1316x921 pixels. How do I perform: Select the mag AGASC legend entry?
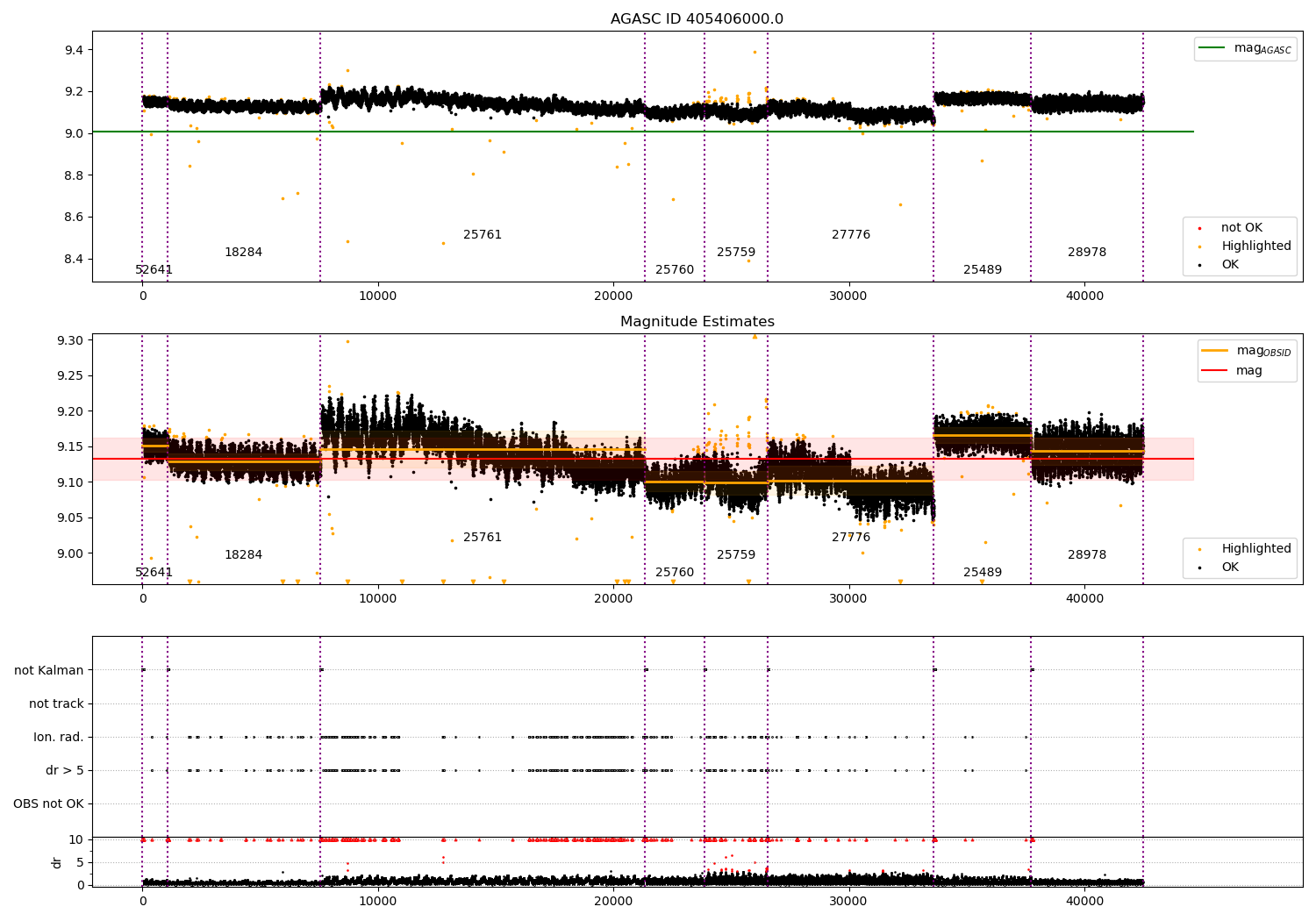pos(1246,48)
